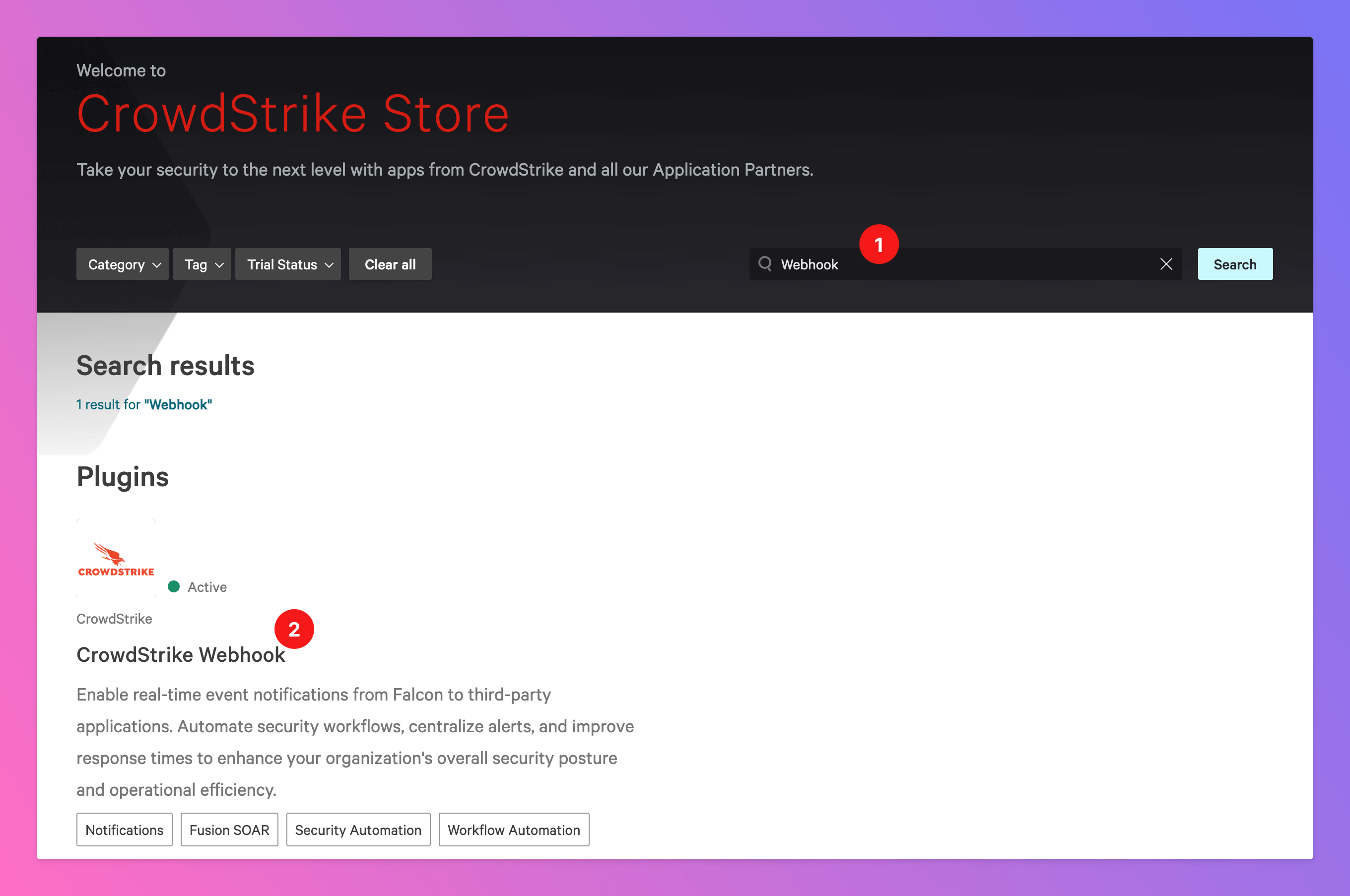Click the CrowdStrike falcon logo thumbnail
The height and width of the screenshot is (896, 1350).
pos(116,559)
